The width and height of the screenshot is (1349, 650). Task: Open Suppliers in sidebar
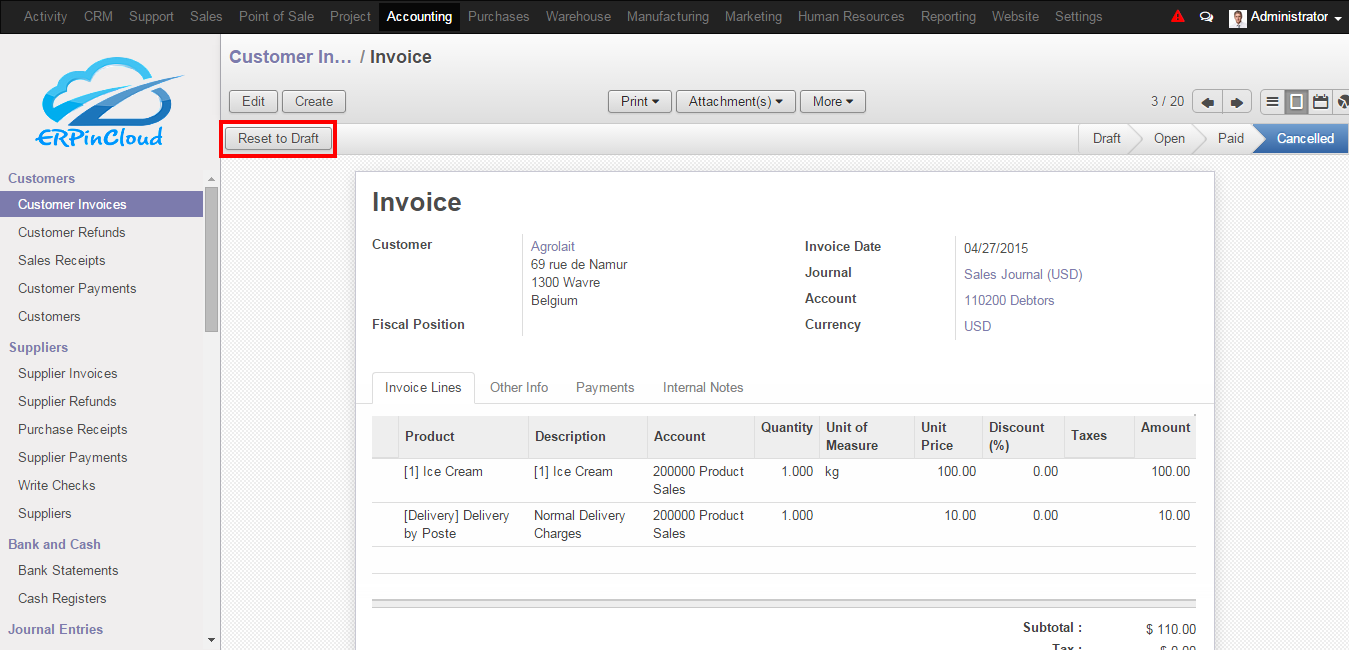(x=101, y=514)
